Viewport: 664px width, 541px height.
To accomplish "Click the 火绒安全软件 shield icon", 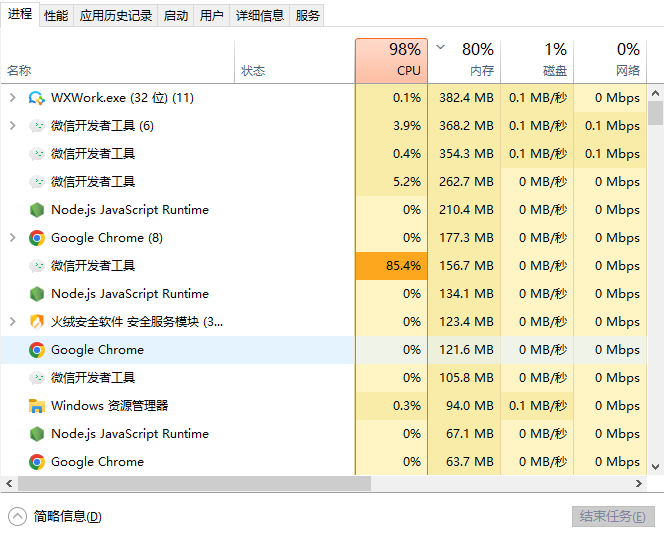I will point(37,322).
